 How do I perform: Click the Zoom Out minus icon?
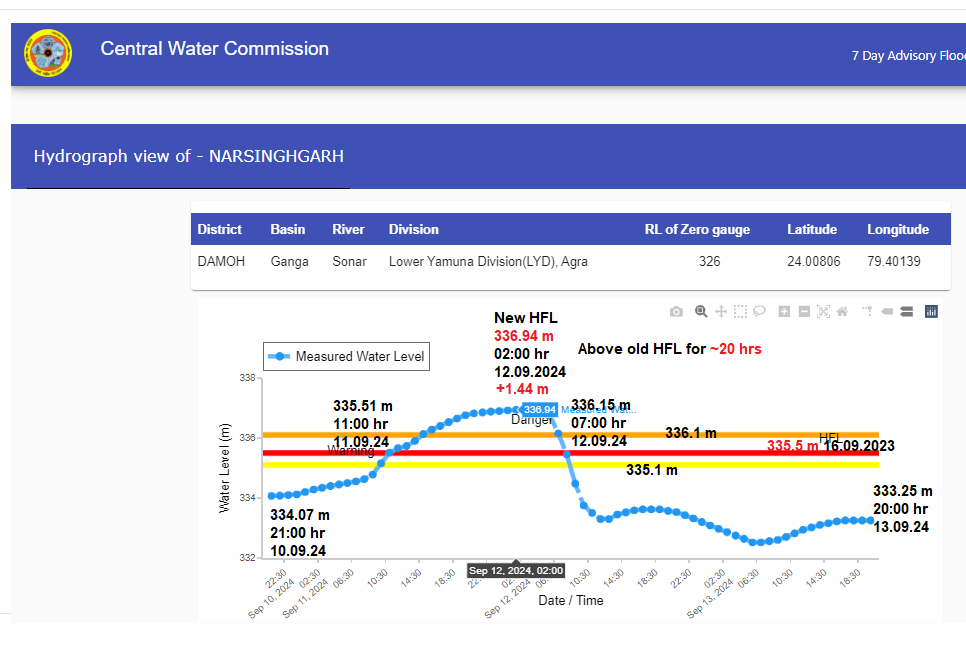click(804, 312)
